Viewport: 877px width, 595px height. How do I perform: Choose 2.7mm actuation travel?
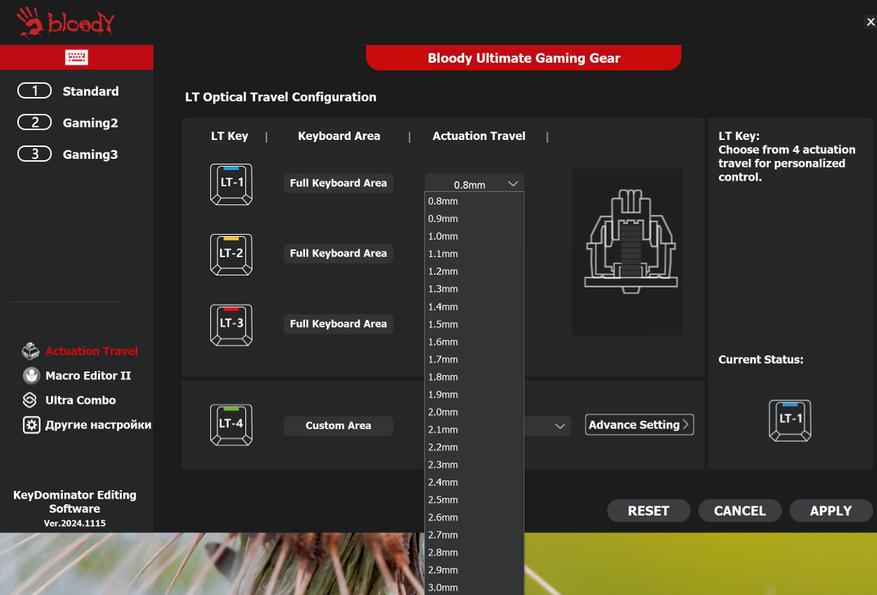click(x=474, y=535)
